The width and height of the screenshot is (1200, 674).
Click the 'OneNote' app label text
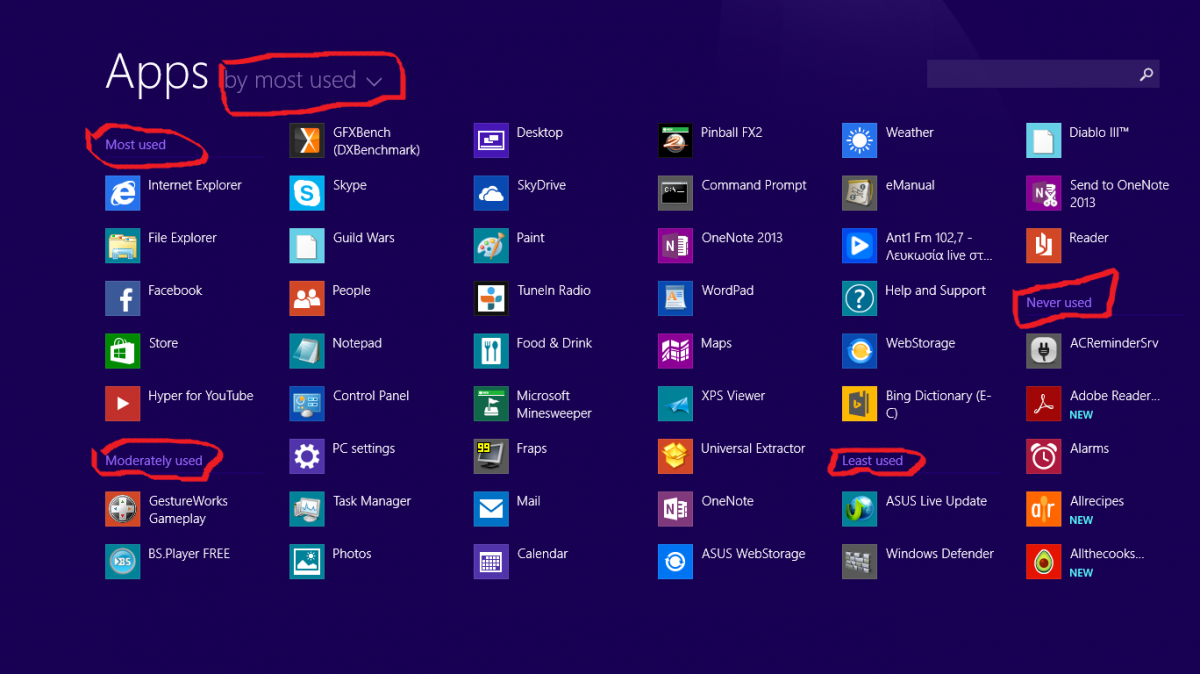click(x=728, y=501)
